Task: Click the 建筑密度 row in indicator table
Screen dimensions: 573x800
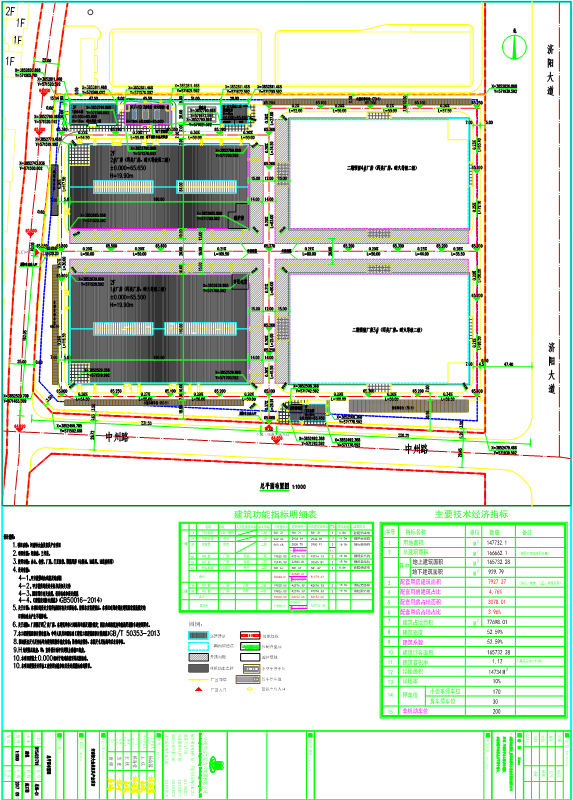Action: (474, 632)
